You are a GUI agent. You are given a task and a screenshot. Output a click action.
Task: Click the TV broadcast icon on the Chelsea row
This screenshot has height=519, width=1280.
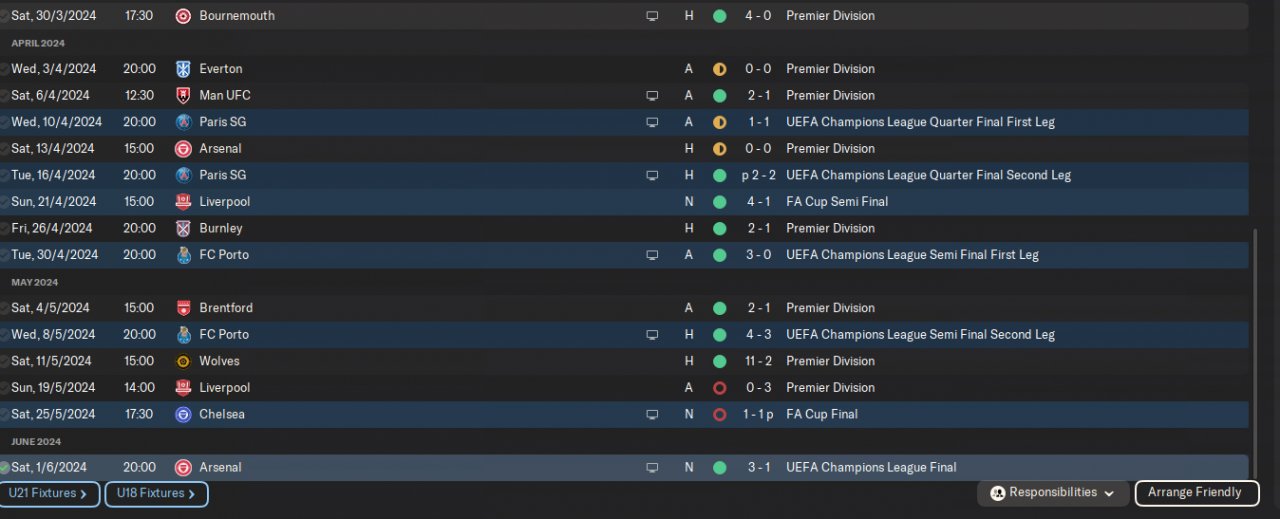click(652, 414)
